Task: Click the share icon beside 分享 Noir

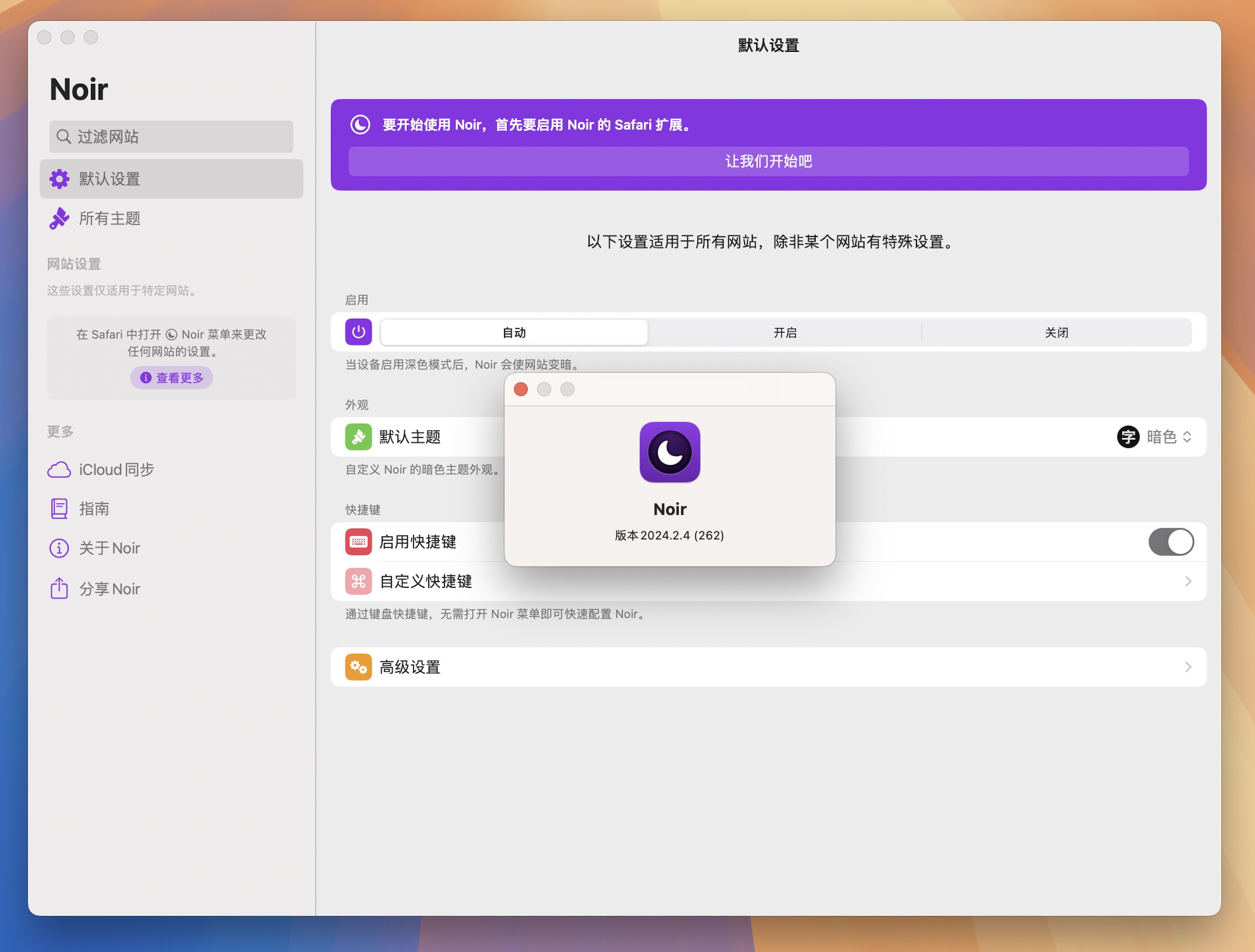Action: pos(59,588)
